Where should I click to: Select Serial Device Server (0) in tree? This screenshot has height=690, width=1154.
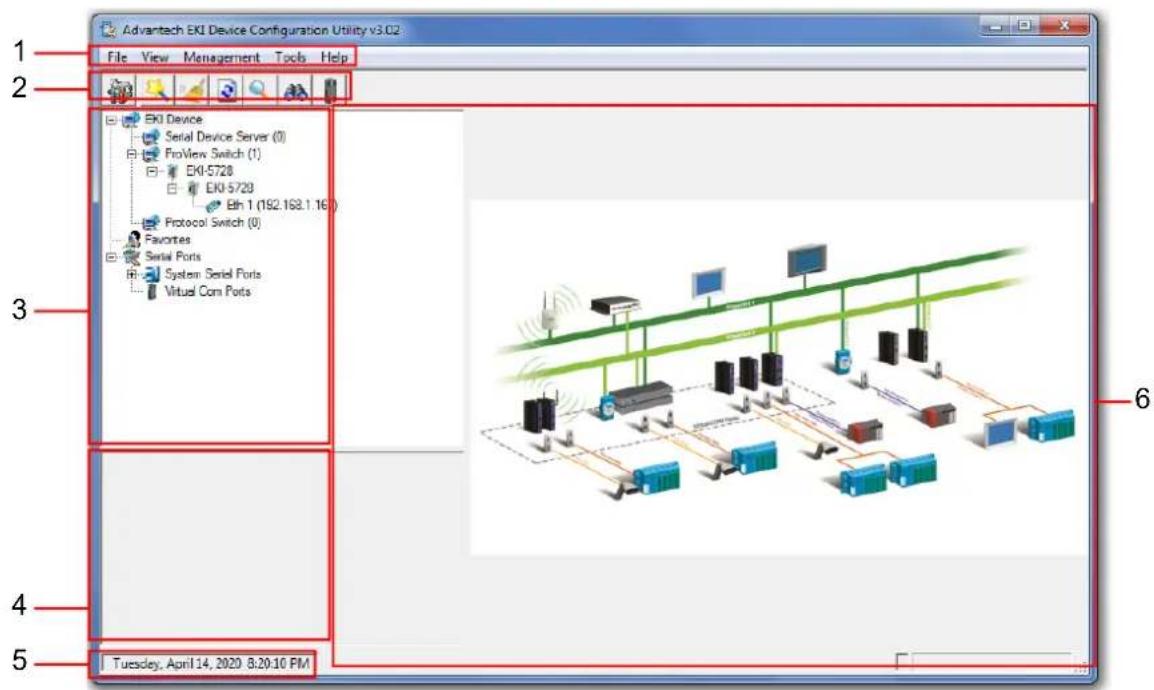click(x=225, y=136)
